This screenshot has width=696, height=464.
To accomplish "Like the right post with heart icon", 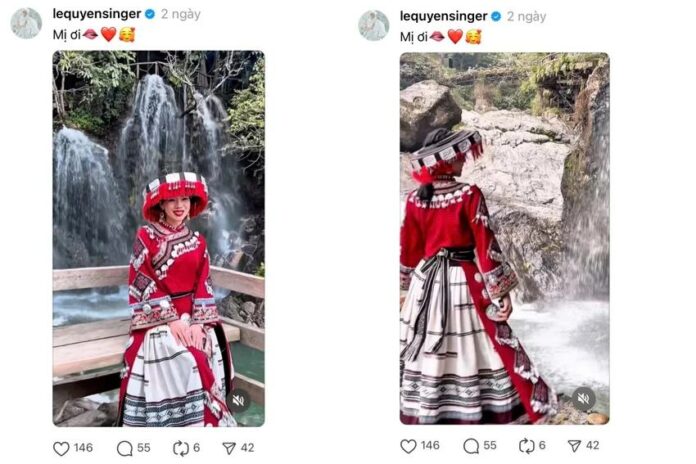I will [x=408, y=446].
